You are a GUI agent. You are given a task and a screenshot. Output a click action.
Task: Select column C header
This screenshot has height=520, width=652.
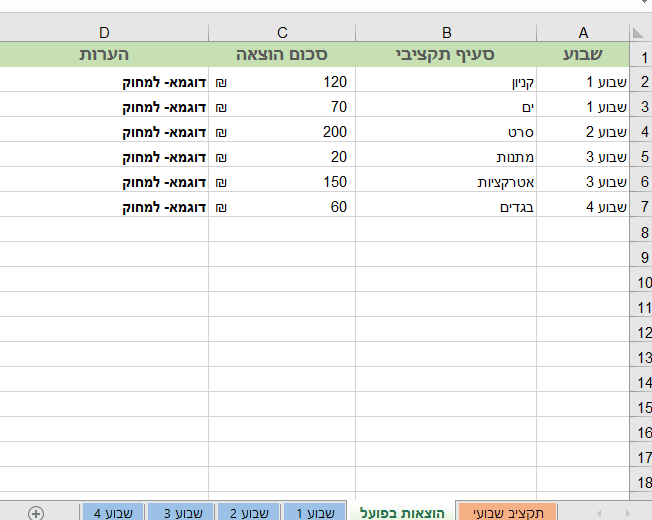tap(282, 32)
